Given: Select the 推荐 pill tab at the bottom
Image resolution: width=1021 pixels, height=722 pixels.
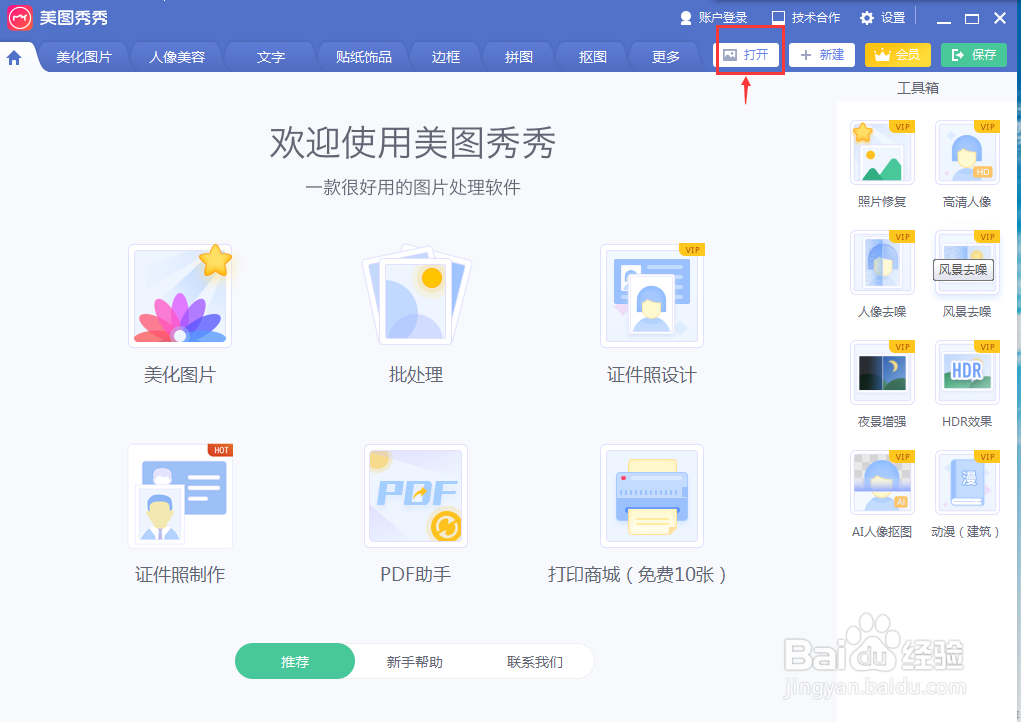Looking at the screenshot, I should click(x=295, y=661).
